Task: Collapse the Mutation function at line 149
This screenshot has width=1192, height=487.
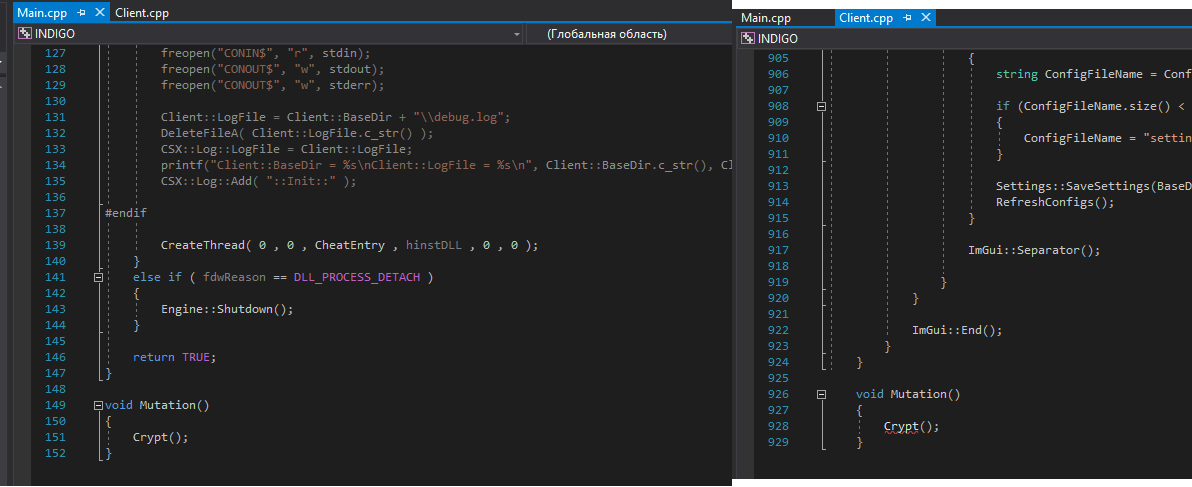Action: coord(98,405)
